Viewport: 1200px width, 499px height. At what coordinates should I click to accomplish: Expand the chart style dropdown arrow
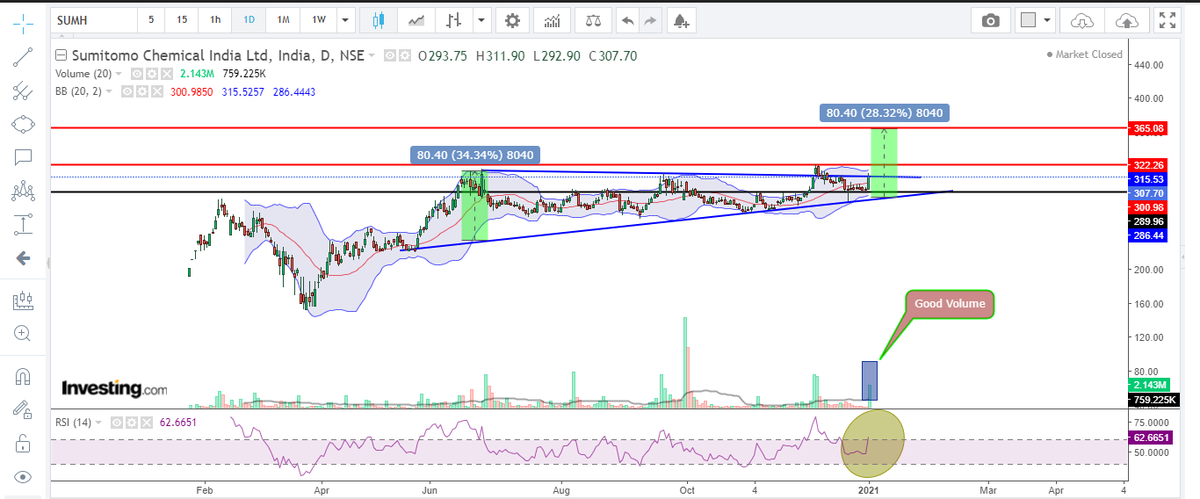click(x=482, y=20)
